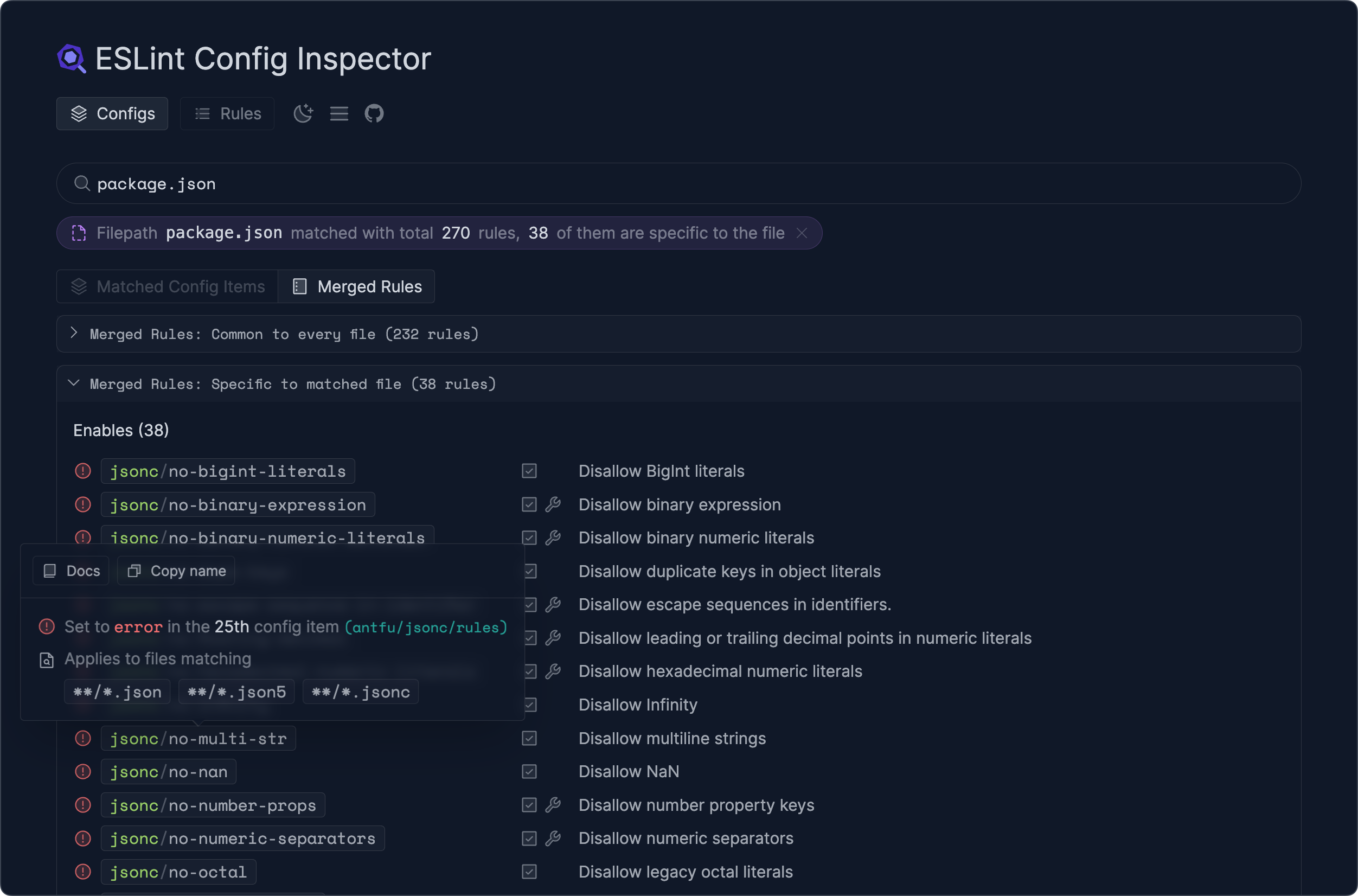Toggle dark mode with the moon icon
The image size is (1358, 896).
pyautogui.click(x=303, y=113)
